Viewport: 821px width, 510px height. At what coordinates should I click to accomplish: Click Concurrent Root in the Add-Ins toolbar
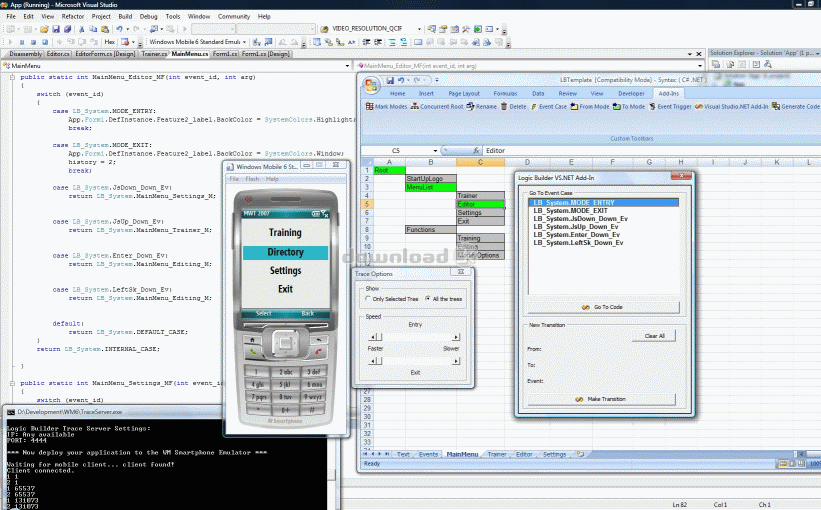437,106
